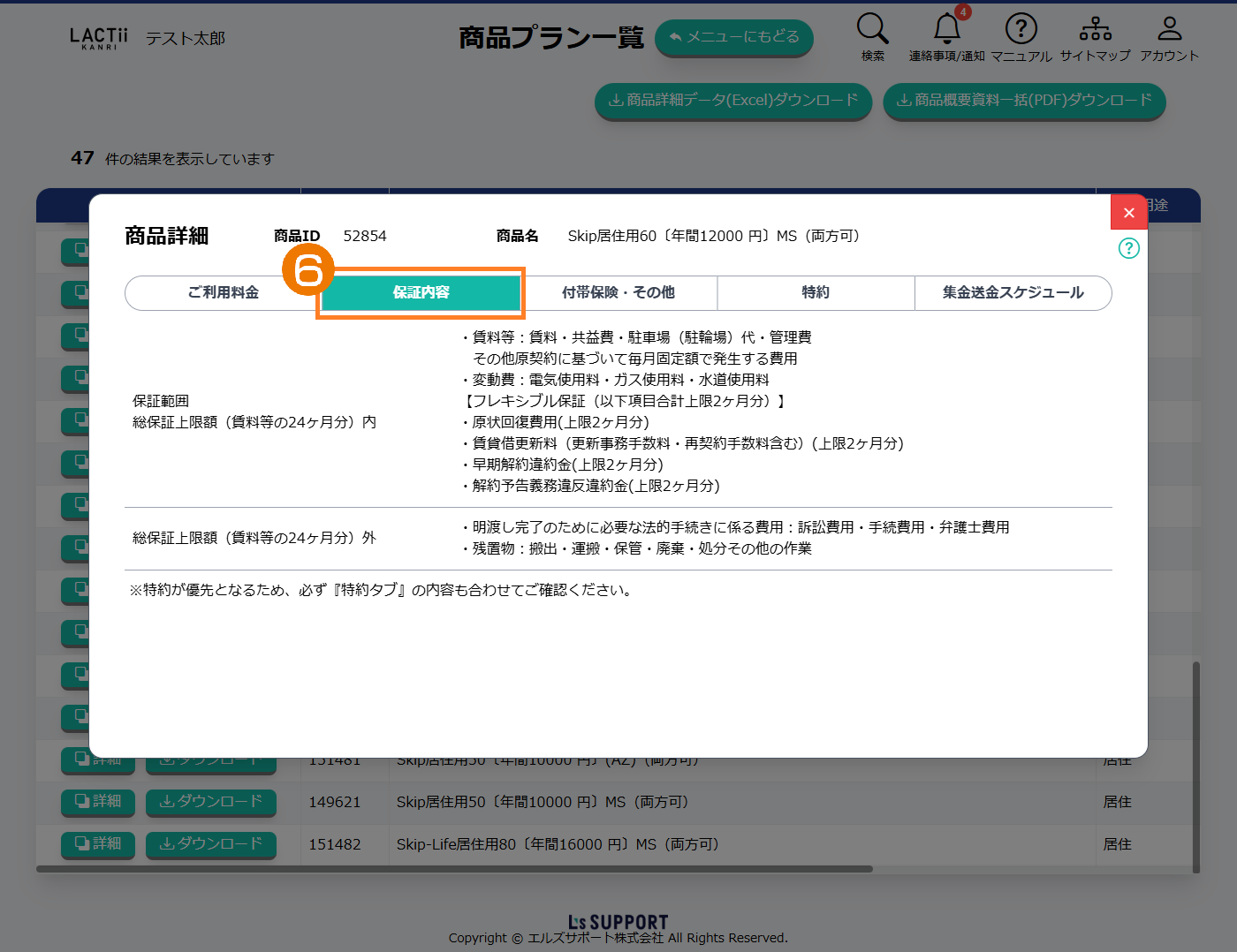Open the sitemap icon
The height and width of the screenshot is (952, 1237).
1095,29
